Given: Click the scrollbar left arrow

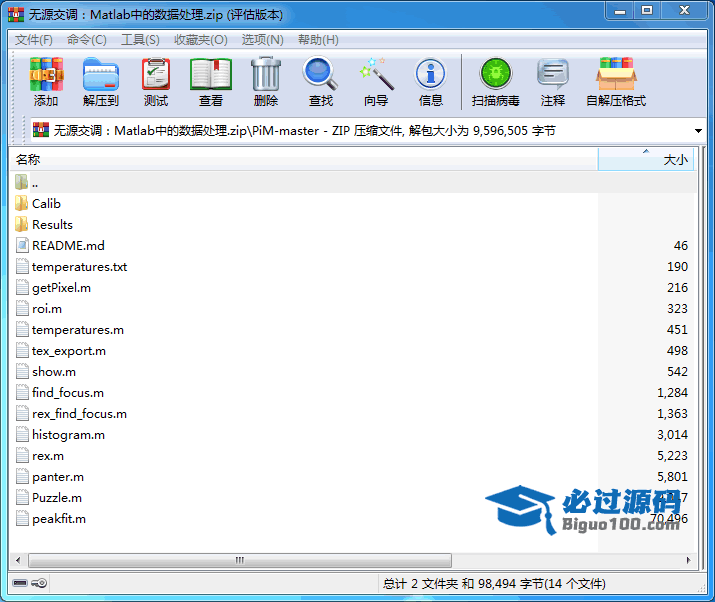Looking at the screenshot, I should point(18,560).
